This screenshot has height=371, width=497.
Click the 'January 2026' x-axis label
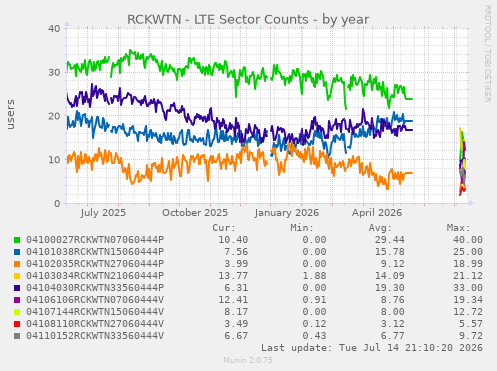(287, 213)
